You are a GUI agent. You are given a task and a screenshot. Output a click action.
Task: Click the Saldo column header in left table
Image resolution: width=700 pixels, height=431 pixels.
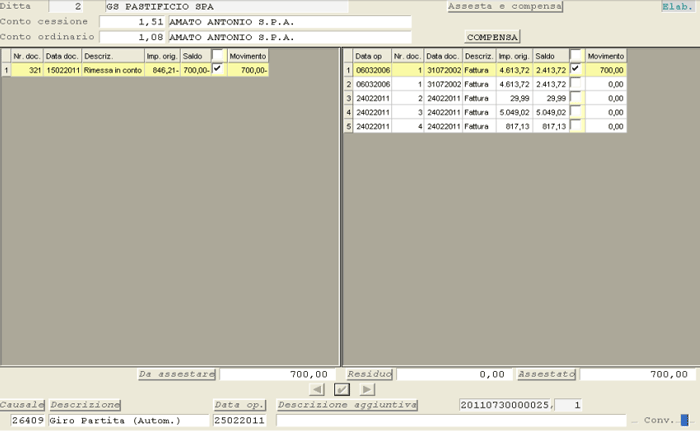[194, 56]
